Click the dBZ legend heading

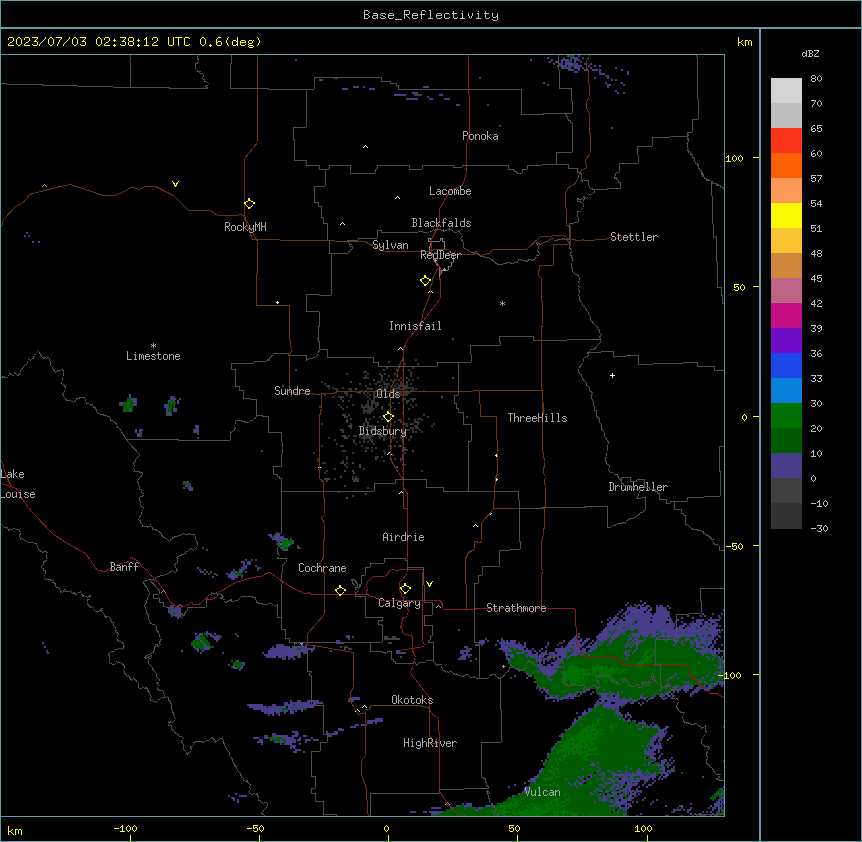point(810,54)
